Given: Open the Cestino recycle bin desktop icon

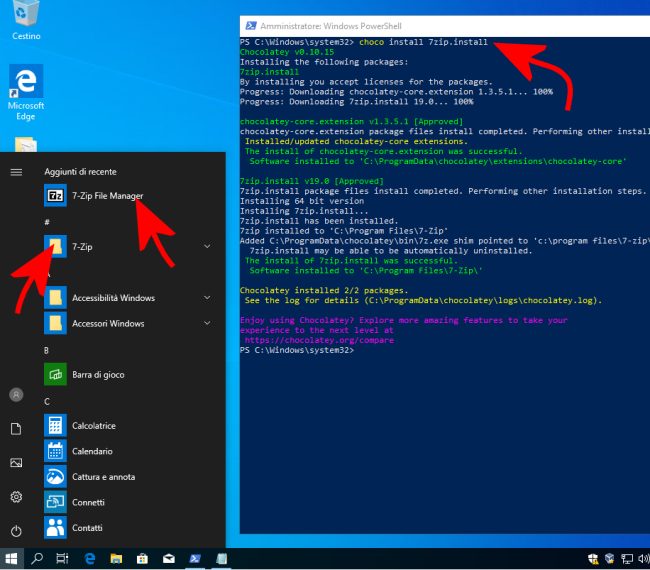Looking at the screenshot, I should [26, 20].
